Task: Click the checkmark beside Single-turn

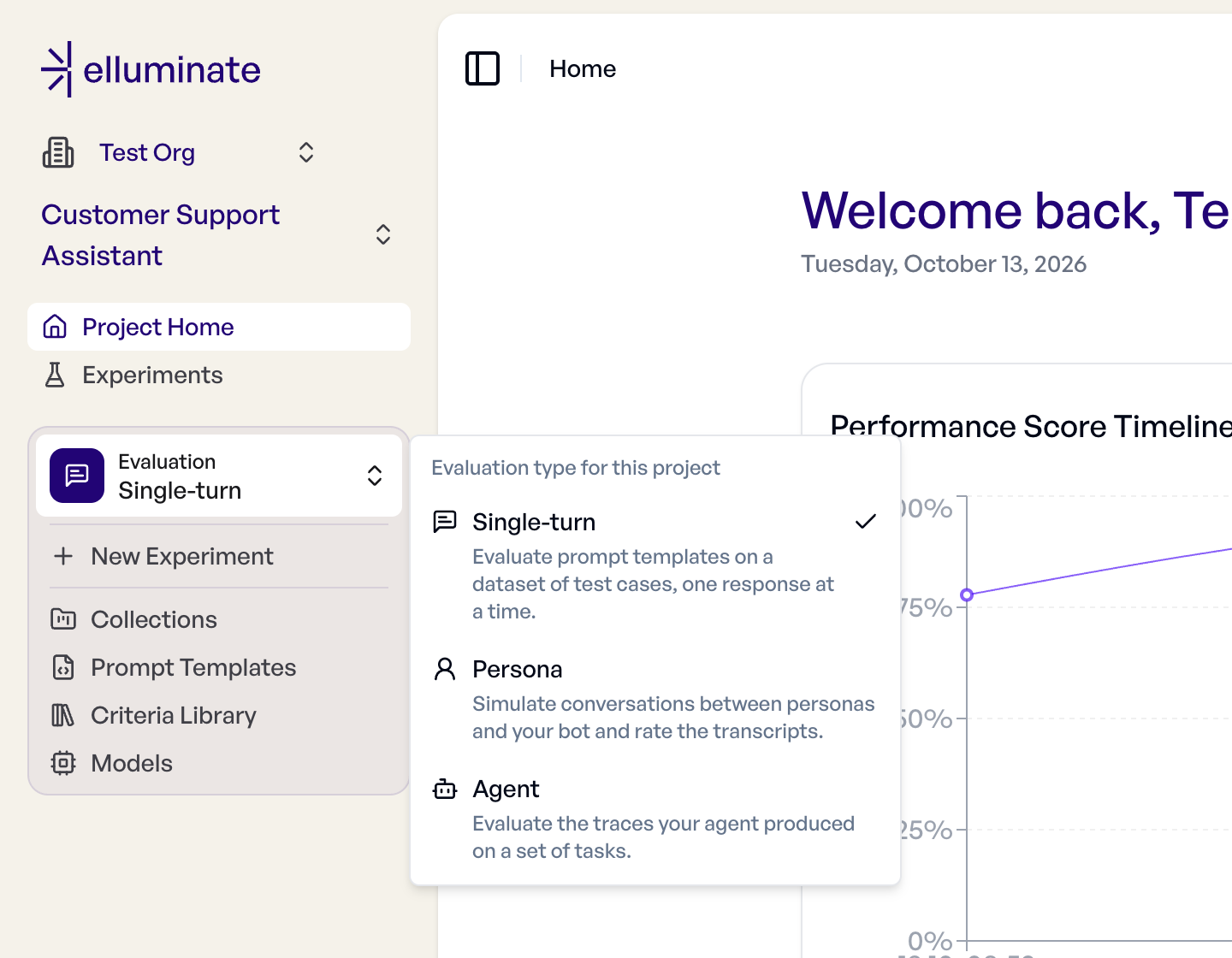Action: (866, 522)
